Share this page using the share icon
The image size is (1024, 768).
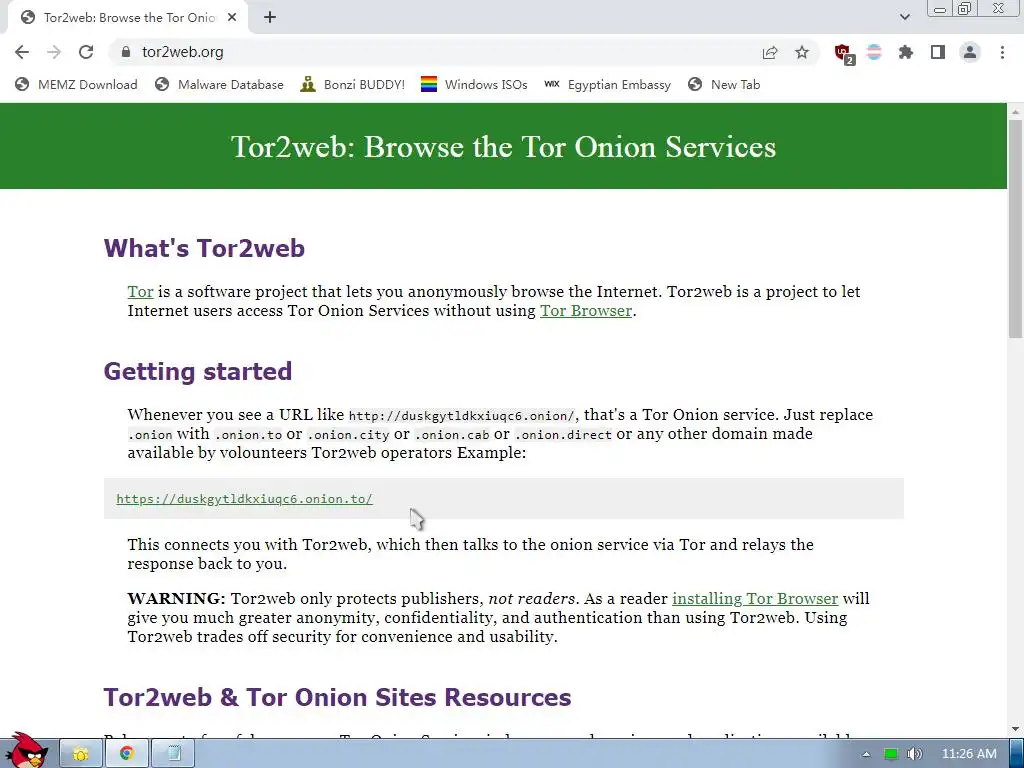(x=770, y=52)
